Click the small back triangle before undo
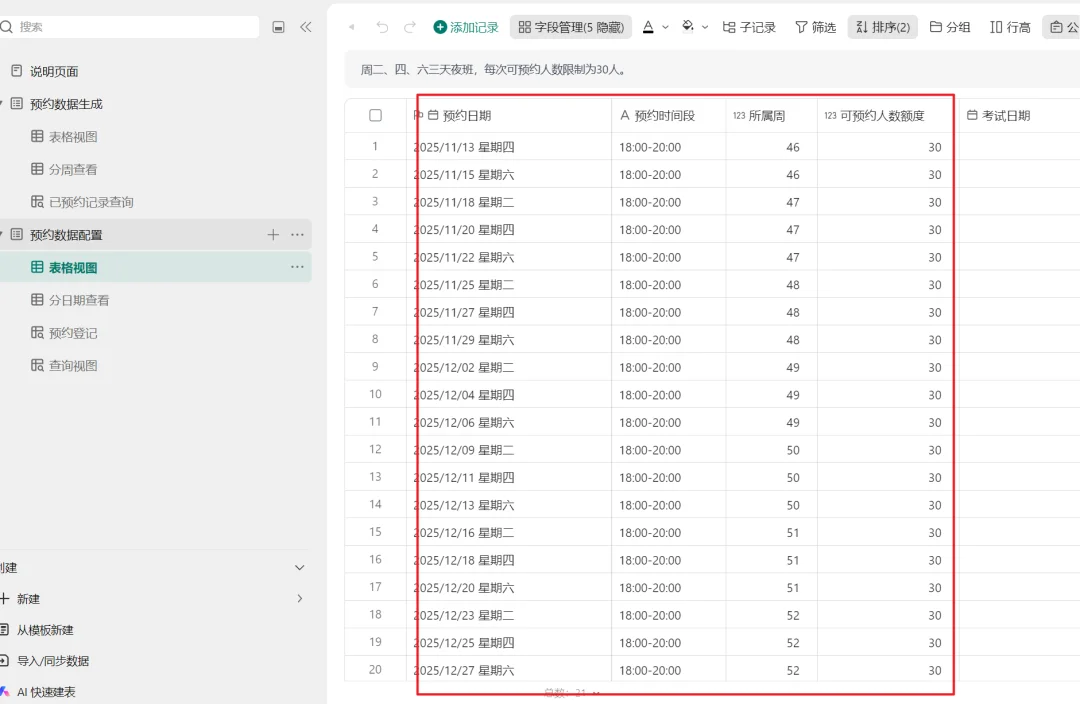The width and height of the screenshot is (1080, 704). pyautogui.click(x=352, y=27)
